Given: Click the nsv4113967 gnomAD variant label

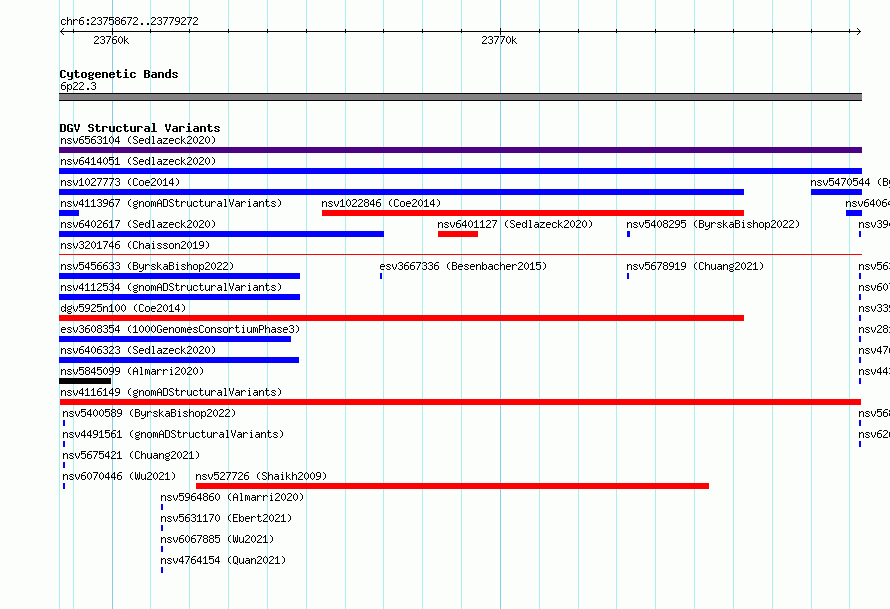Looking at the screenshot, I should [171, 203].
